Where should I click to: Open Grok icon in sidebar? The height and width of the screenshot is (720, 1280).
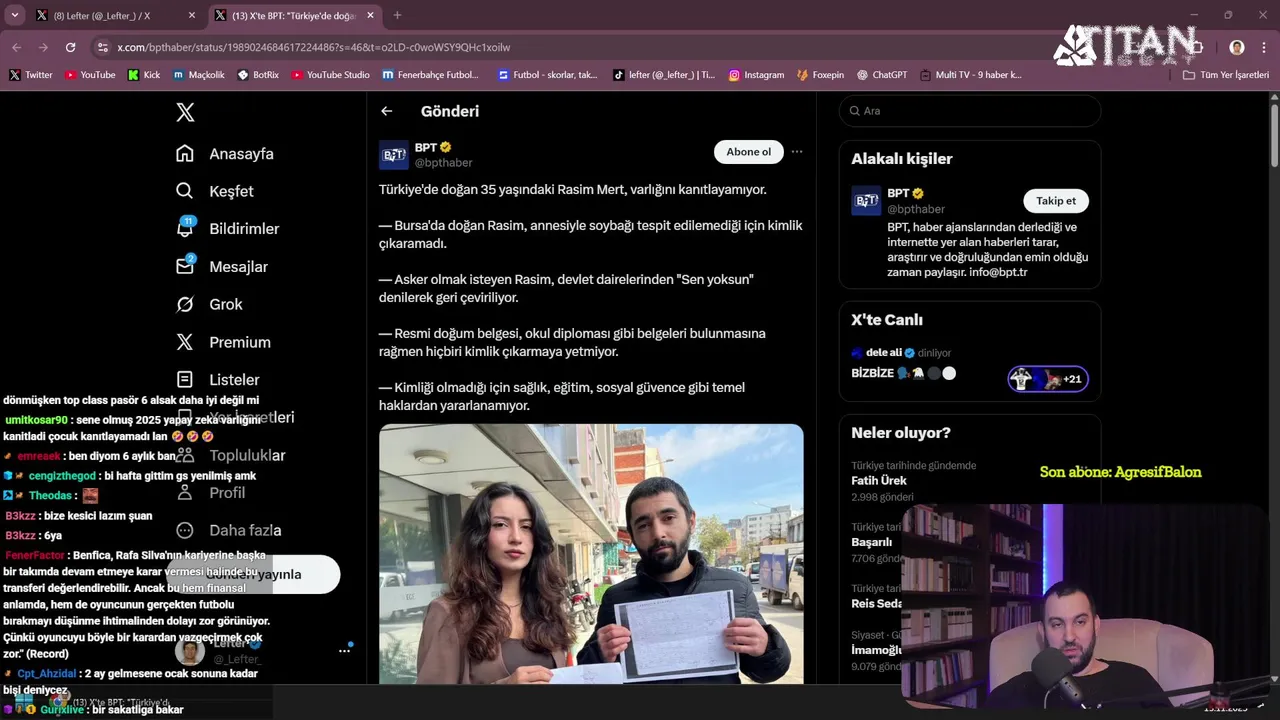tap(185, 304)
